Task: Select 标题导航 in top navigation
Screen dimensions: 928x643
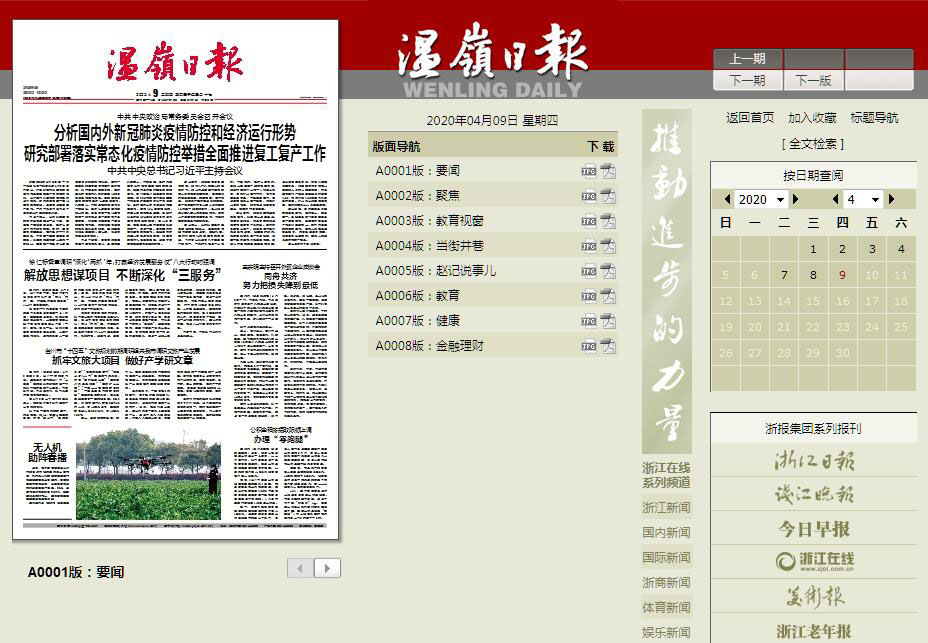Action: point(874,118)
